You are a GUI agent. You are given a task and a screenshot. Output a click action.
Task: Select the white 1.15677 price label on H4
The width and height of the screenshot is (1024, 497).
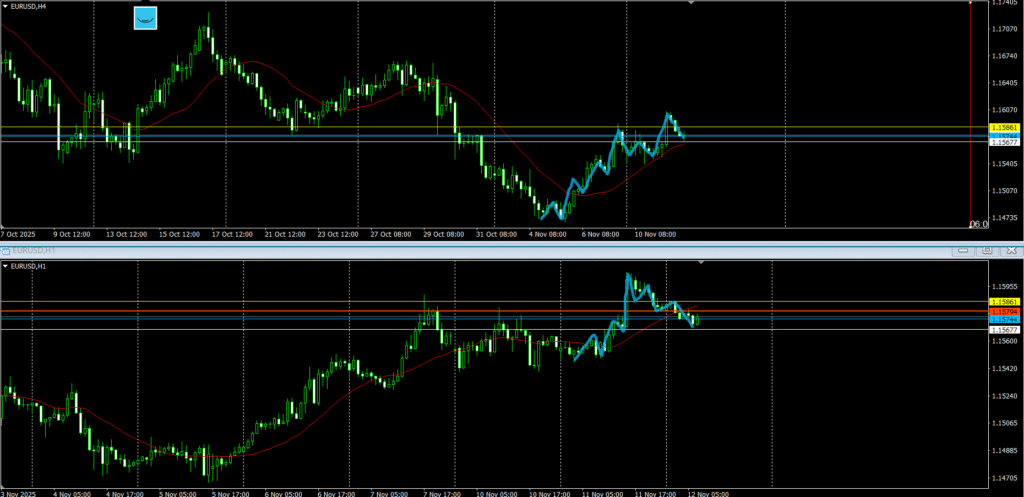(x=1004, y=142)
